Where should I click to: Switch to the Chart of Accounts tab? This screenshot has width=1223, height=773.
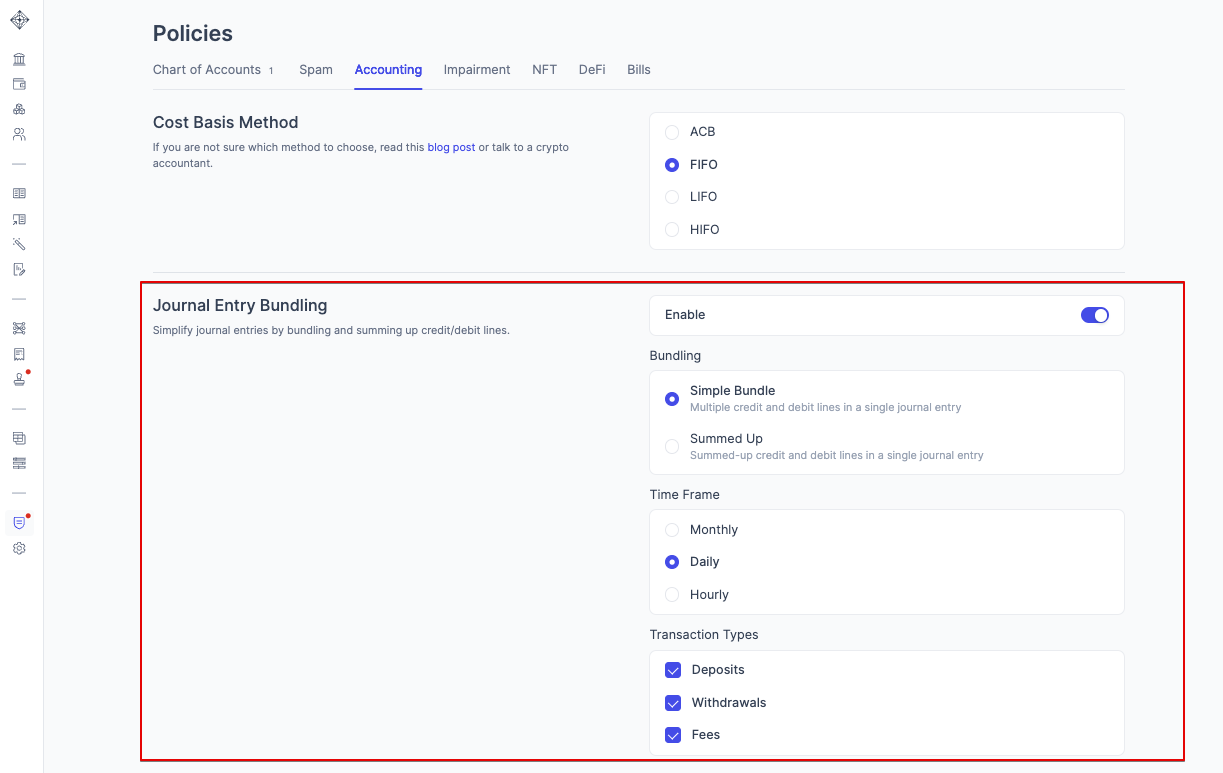click(205, 70)
